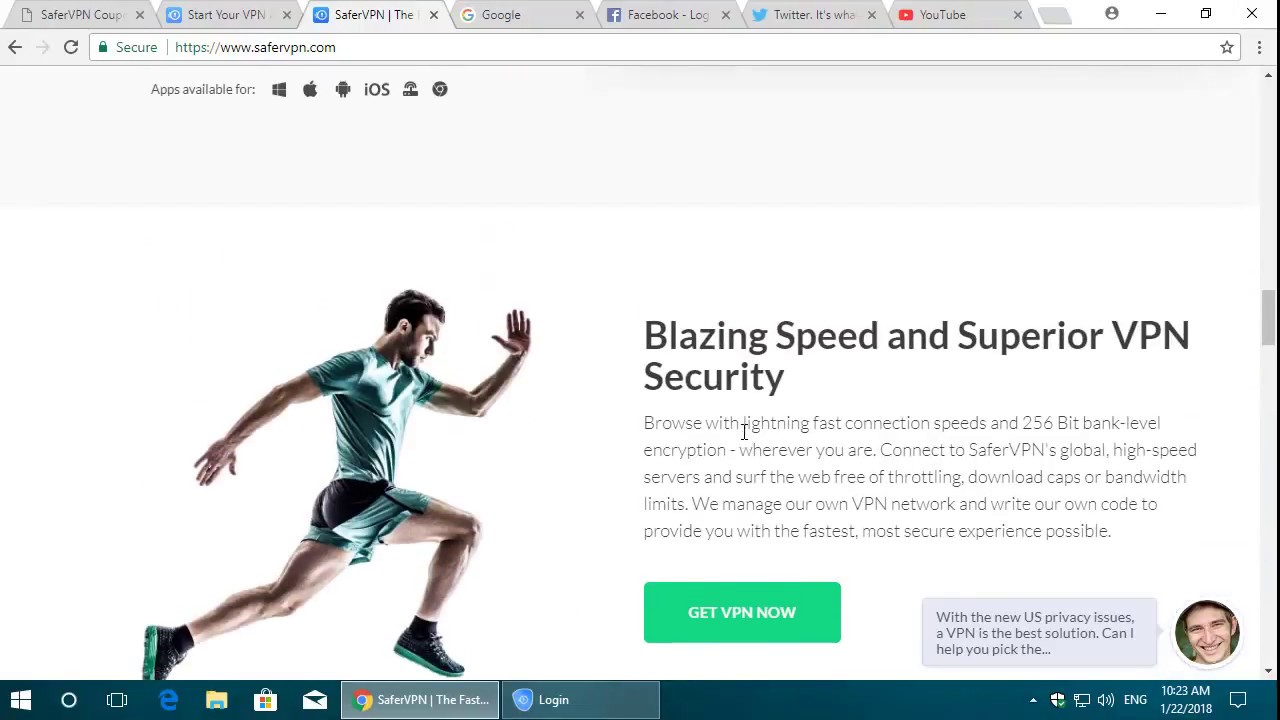
Task: Click the 'Apps available for:' label
Action: coord(203,89)
